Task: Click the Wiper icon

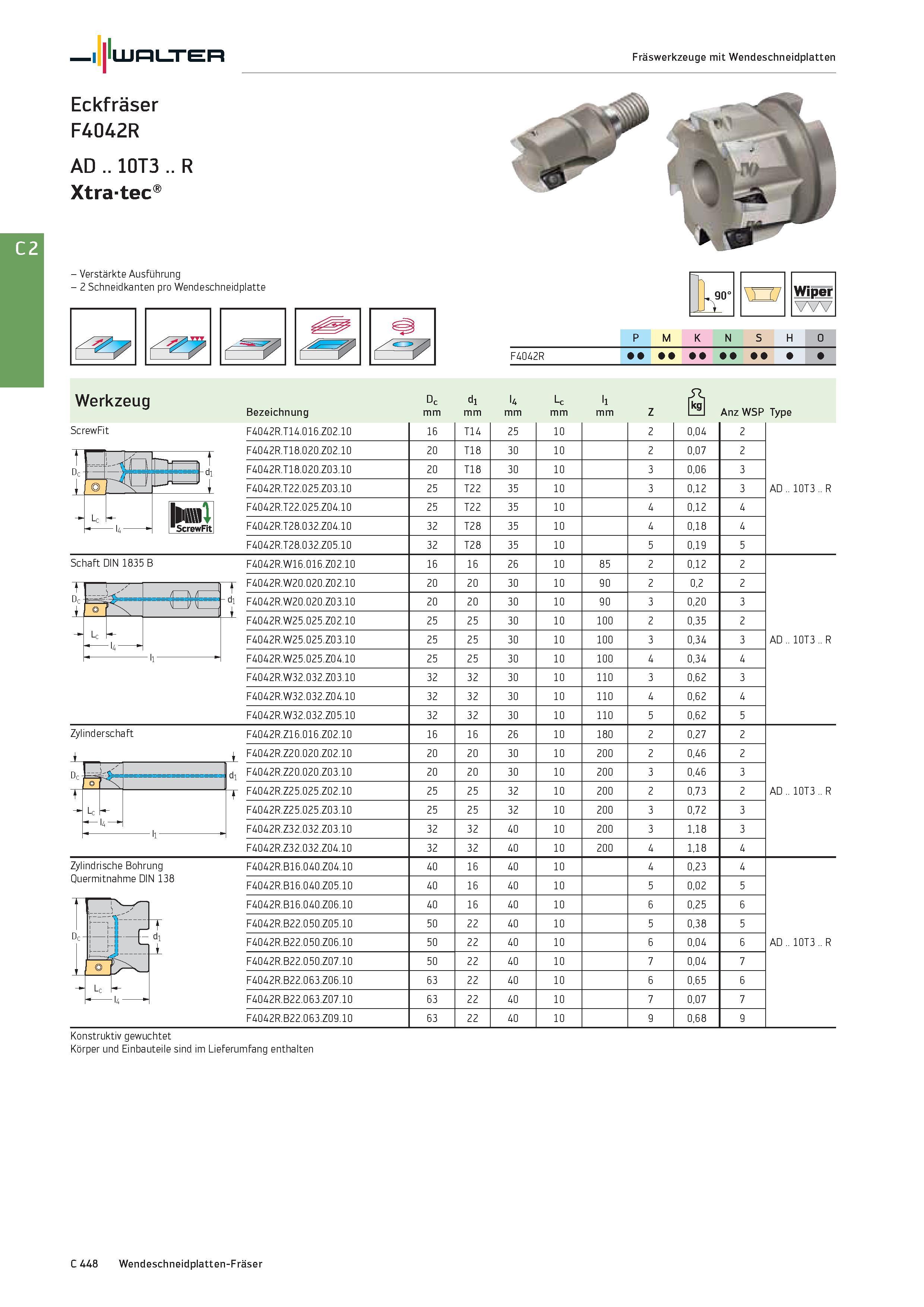Action: [x=814, y=294]
